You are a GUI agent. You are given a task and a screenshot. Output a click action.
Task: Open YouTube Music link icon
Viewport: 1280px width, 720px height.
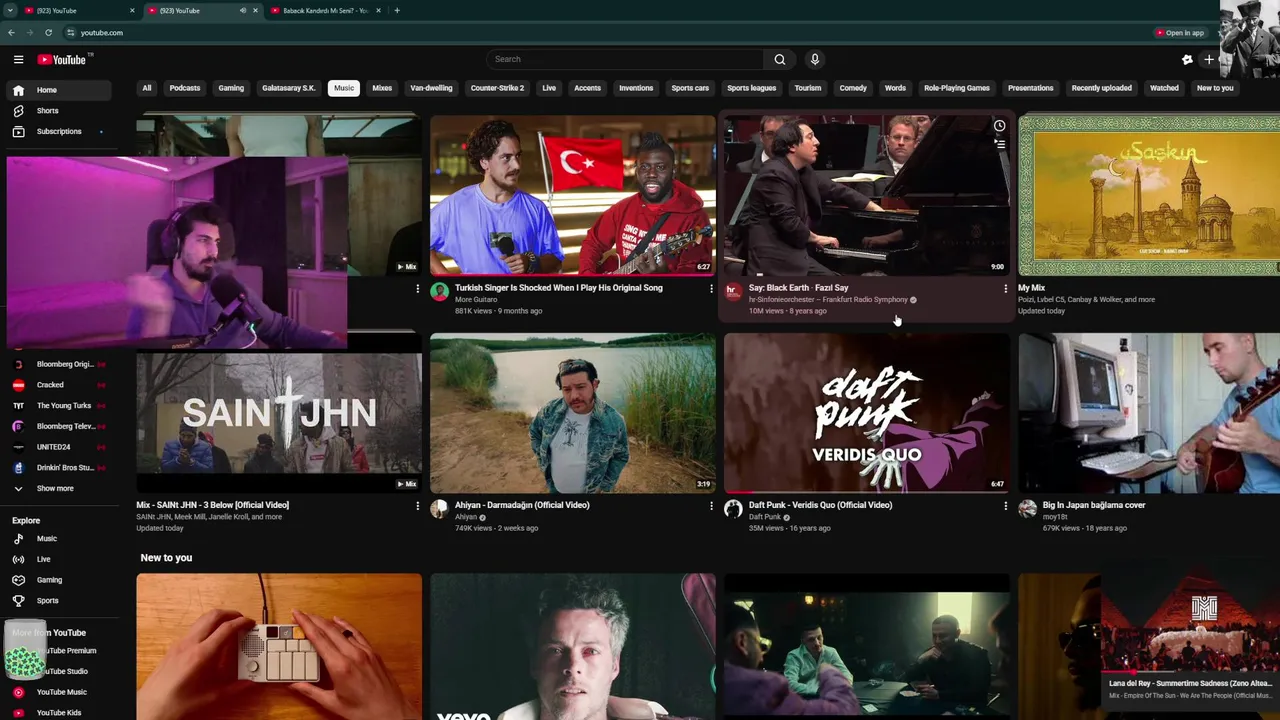(18, 692)
